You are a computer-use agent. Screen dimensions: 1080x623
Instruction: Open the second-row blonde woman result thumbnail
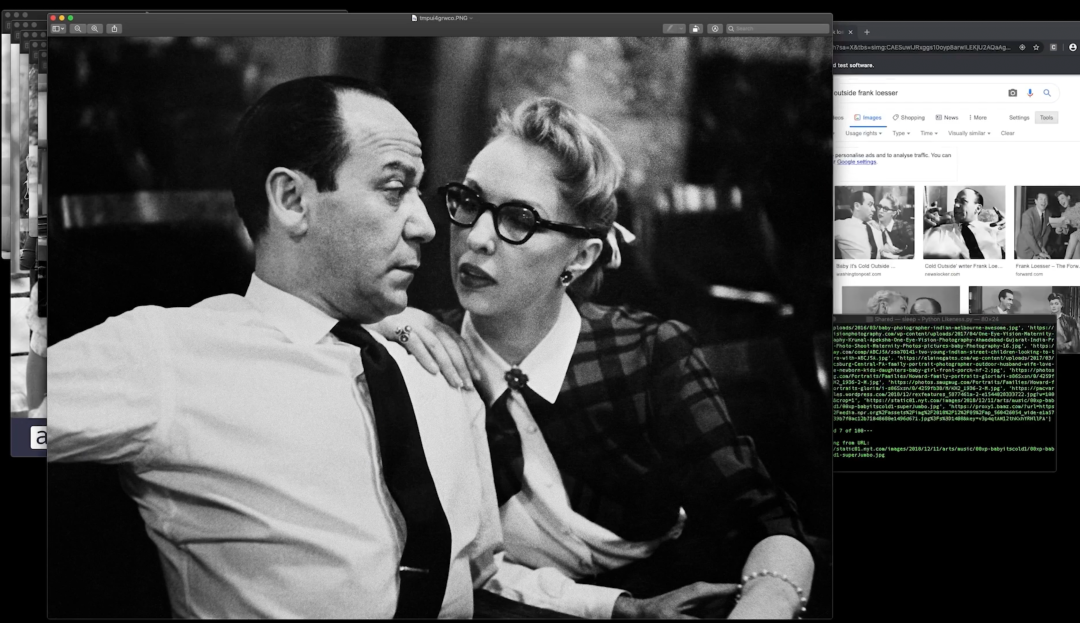click(900, 300)
